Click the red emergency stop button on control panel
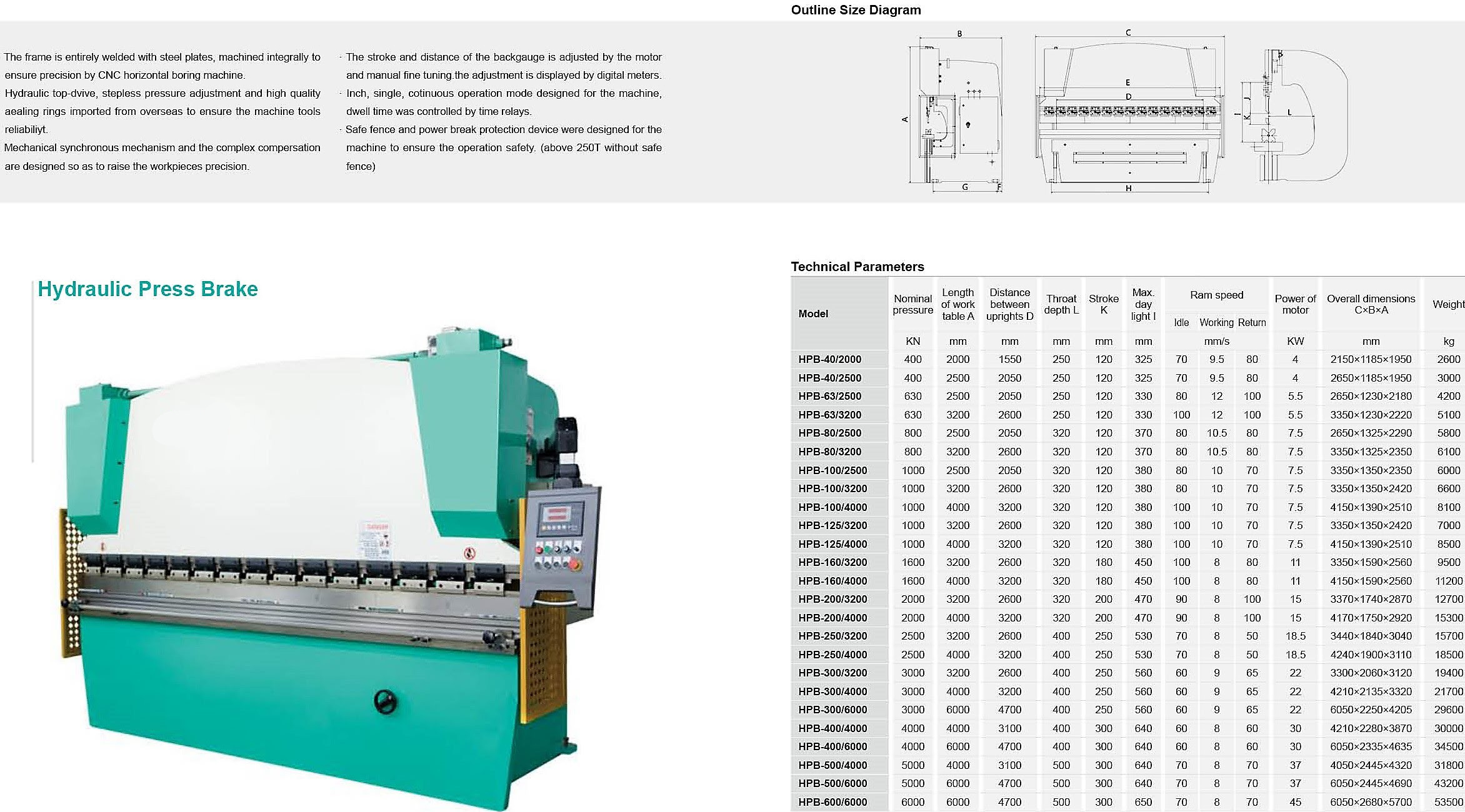The height and width of the screenshot is (812, 1465). click(576, 565)
